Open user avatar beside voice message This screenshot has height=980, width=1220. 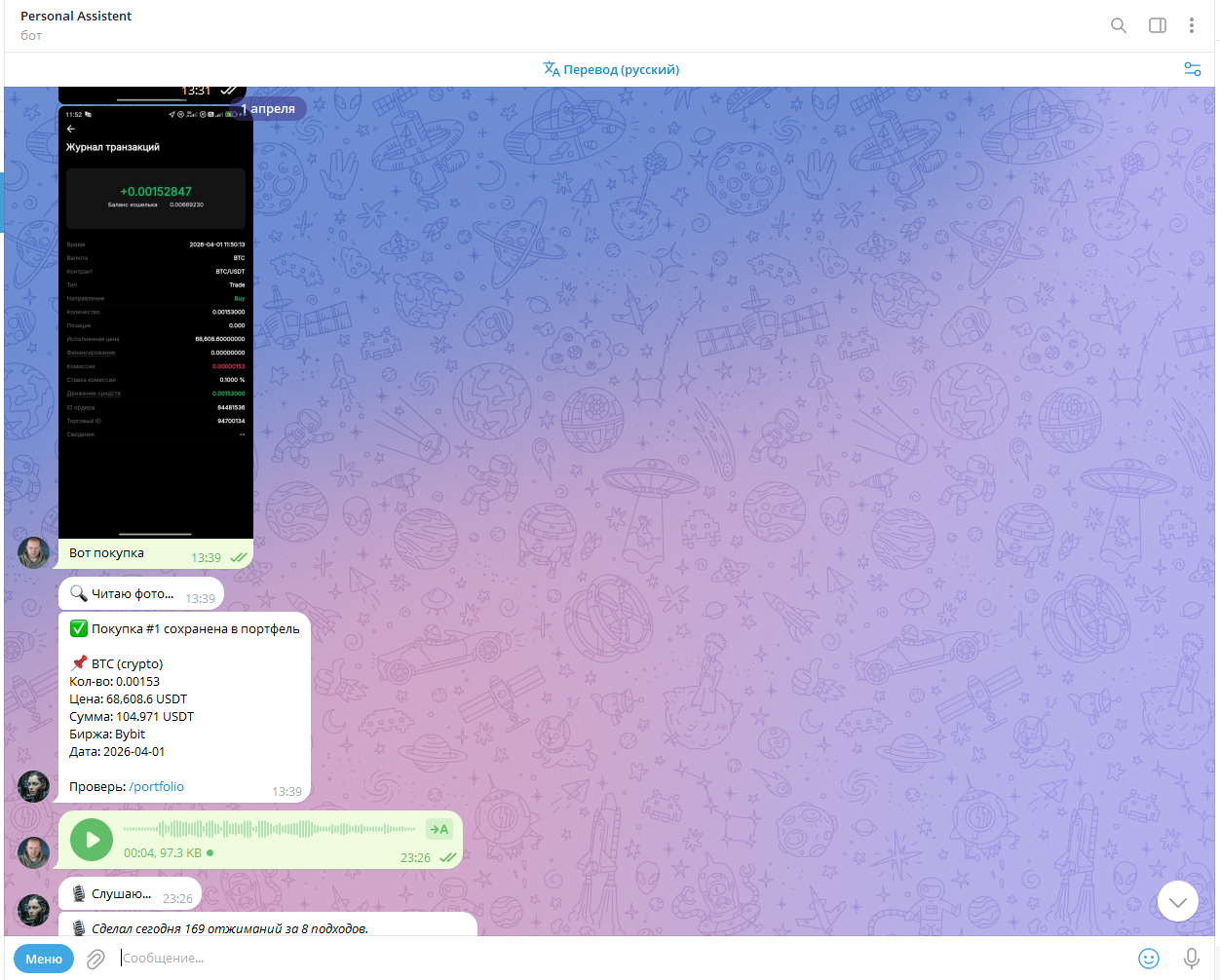click(34, 852)
